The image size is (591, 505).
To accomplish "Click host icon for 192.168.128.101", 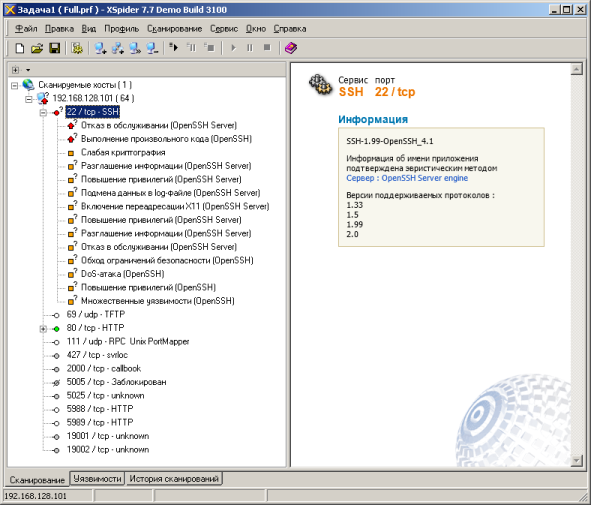I will point(43,98).
